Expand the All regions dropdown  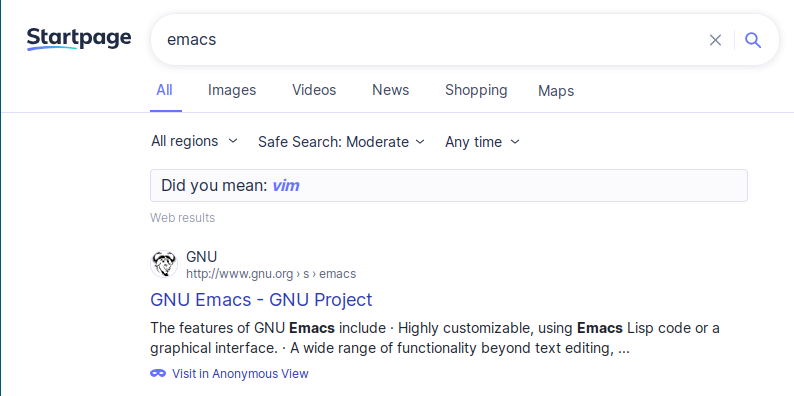194,141
